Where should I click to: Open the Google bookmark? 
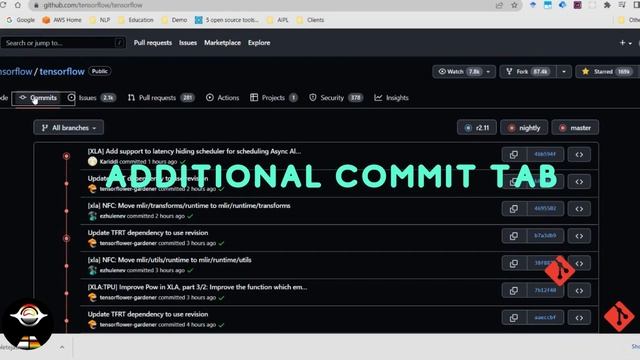coord(20,20)
